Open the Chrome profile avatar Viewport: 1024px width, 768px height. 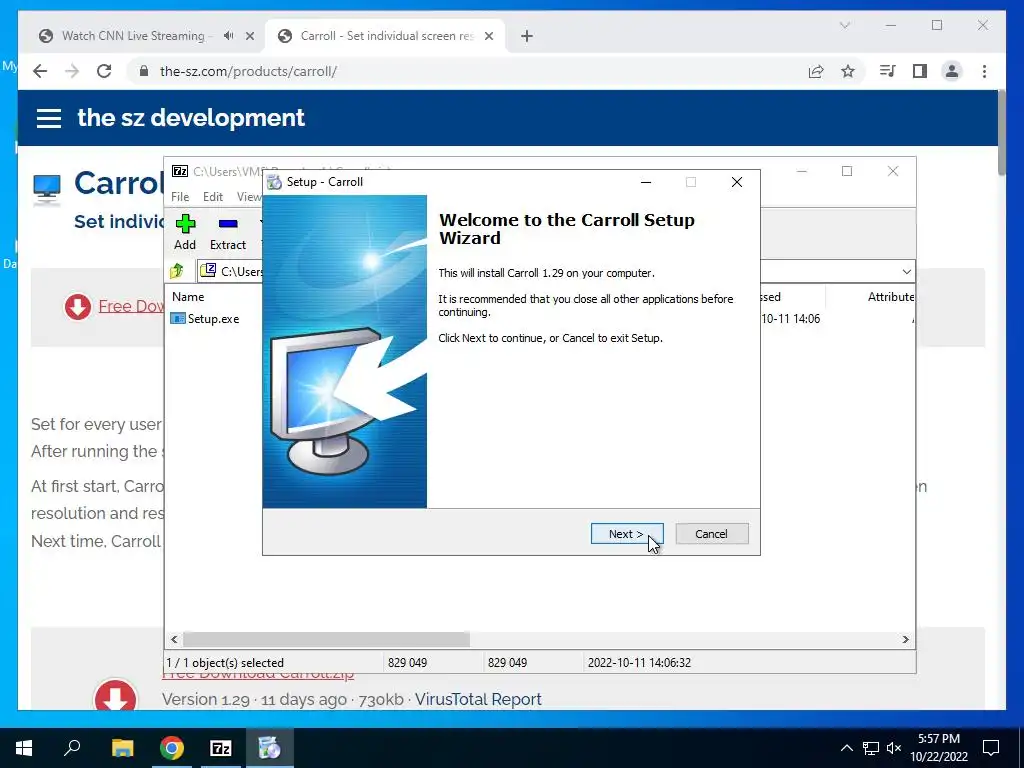952,71
